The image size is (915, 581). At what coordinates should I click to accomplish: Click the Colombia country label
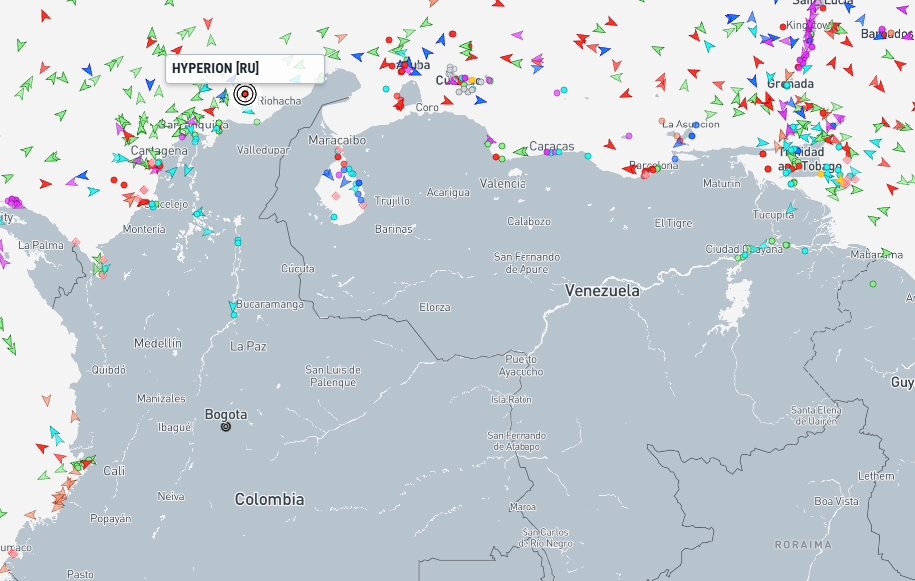click(x=270, y=499)
